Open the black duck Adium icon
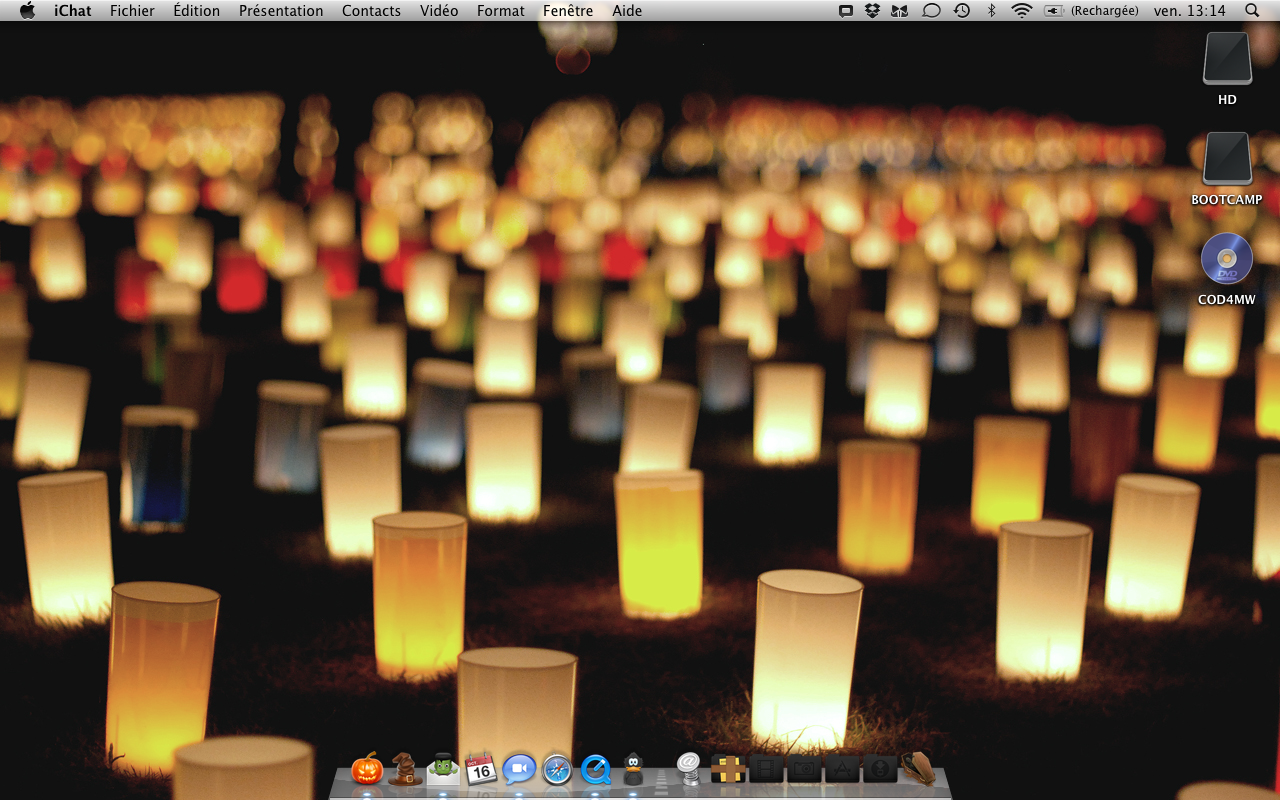The height and width of the screenshot is (800, 1280). pos(633,769)
